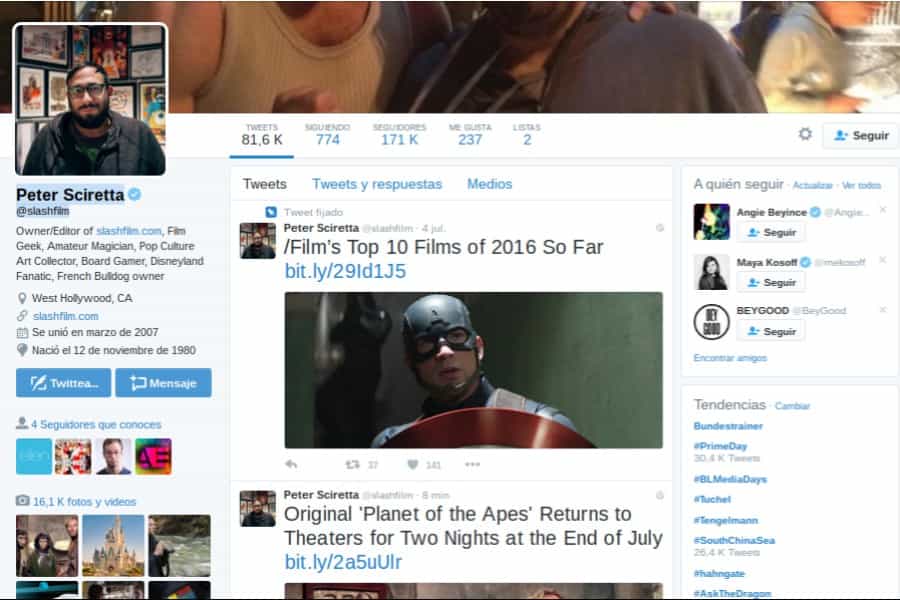Click Ver todos in A quién seguir
The height and width of the screenshot is (600, 900).
point(862,185)
